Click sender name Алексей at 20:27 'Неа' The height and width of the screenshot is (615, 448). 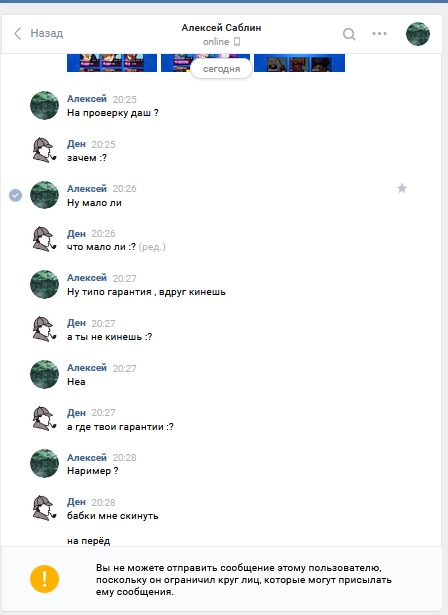coord(87,368)
